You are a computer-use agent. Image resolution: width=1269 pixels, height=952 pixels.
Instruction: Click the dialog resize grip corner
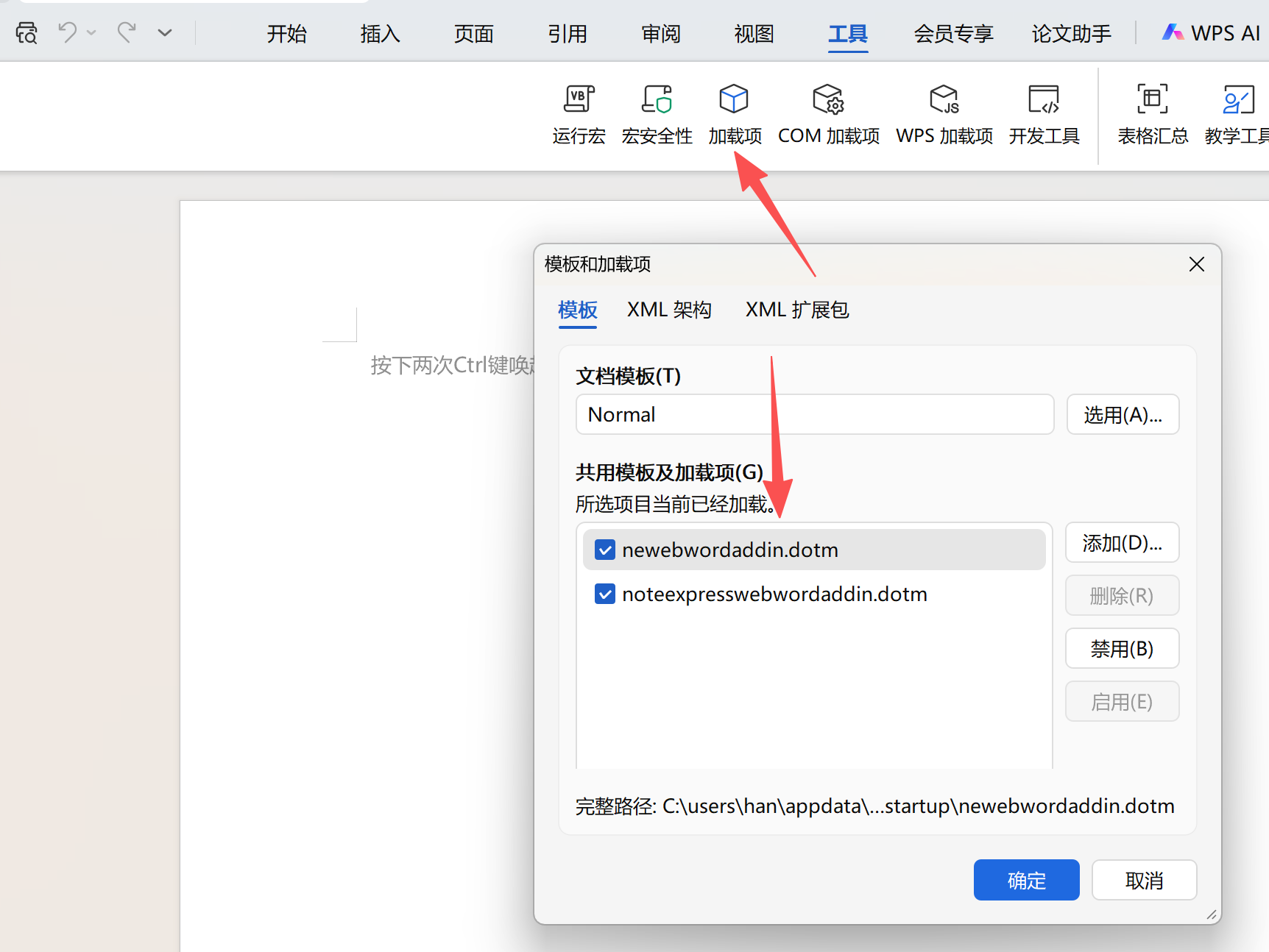tap(1211, 914)
